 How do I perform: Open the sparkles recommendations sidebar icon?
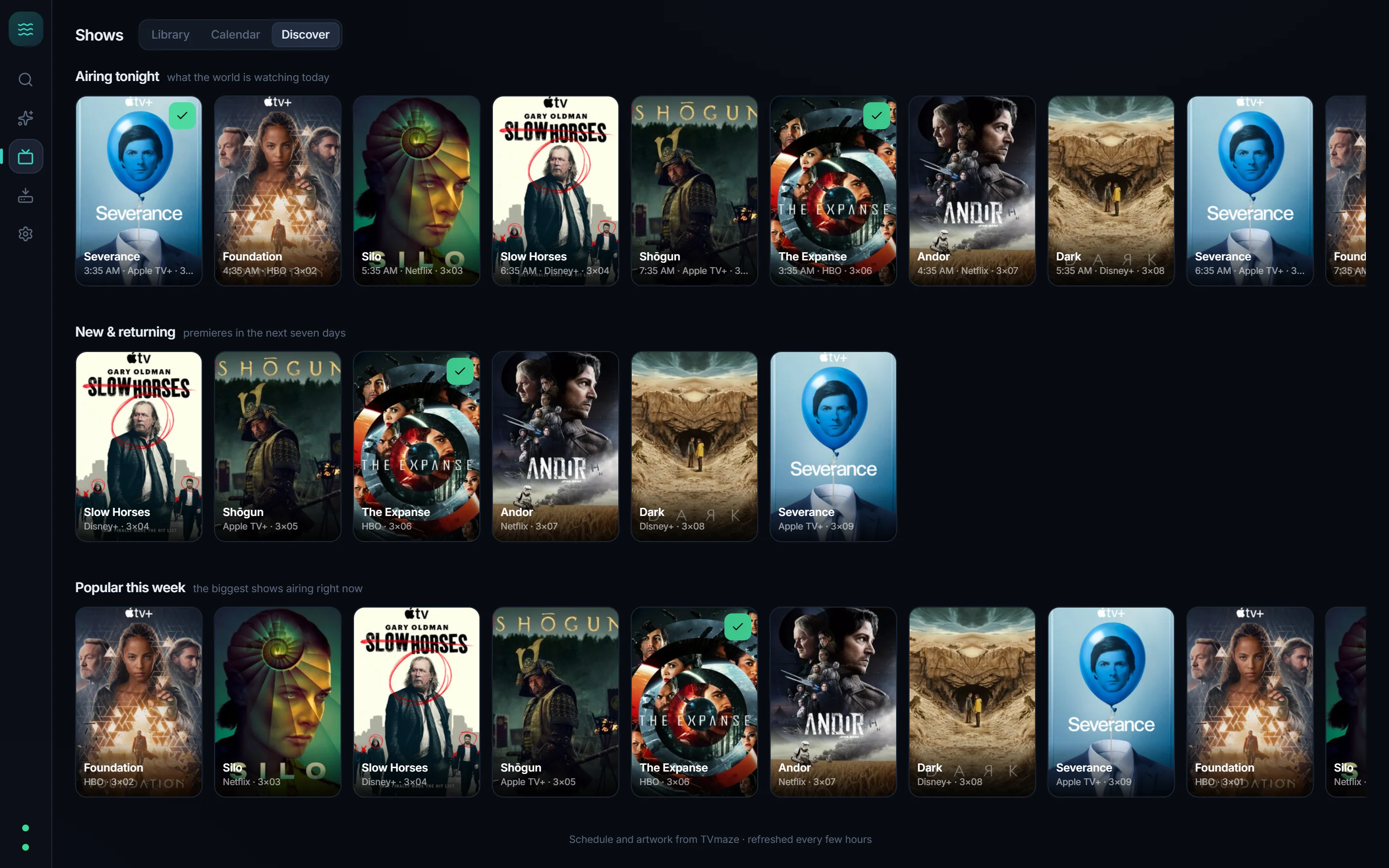point(26,118)
